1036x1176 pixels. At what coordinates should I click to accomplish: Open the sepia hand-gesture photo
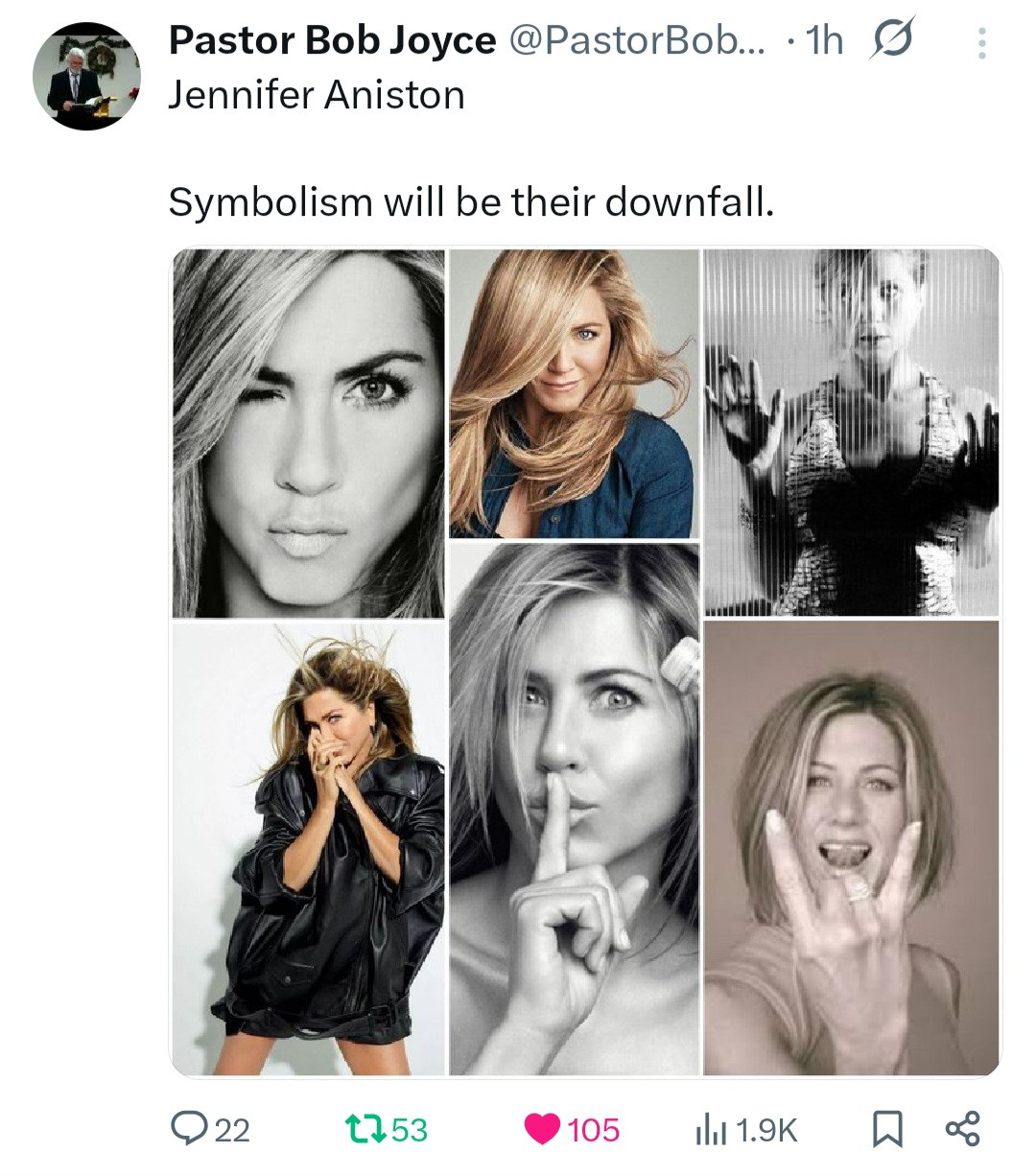tap(852, 848)
